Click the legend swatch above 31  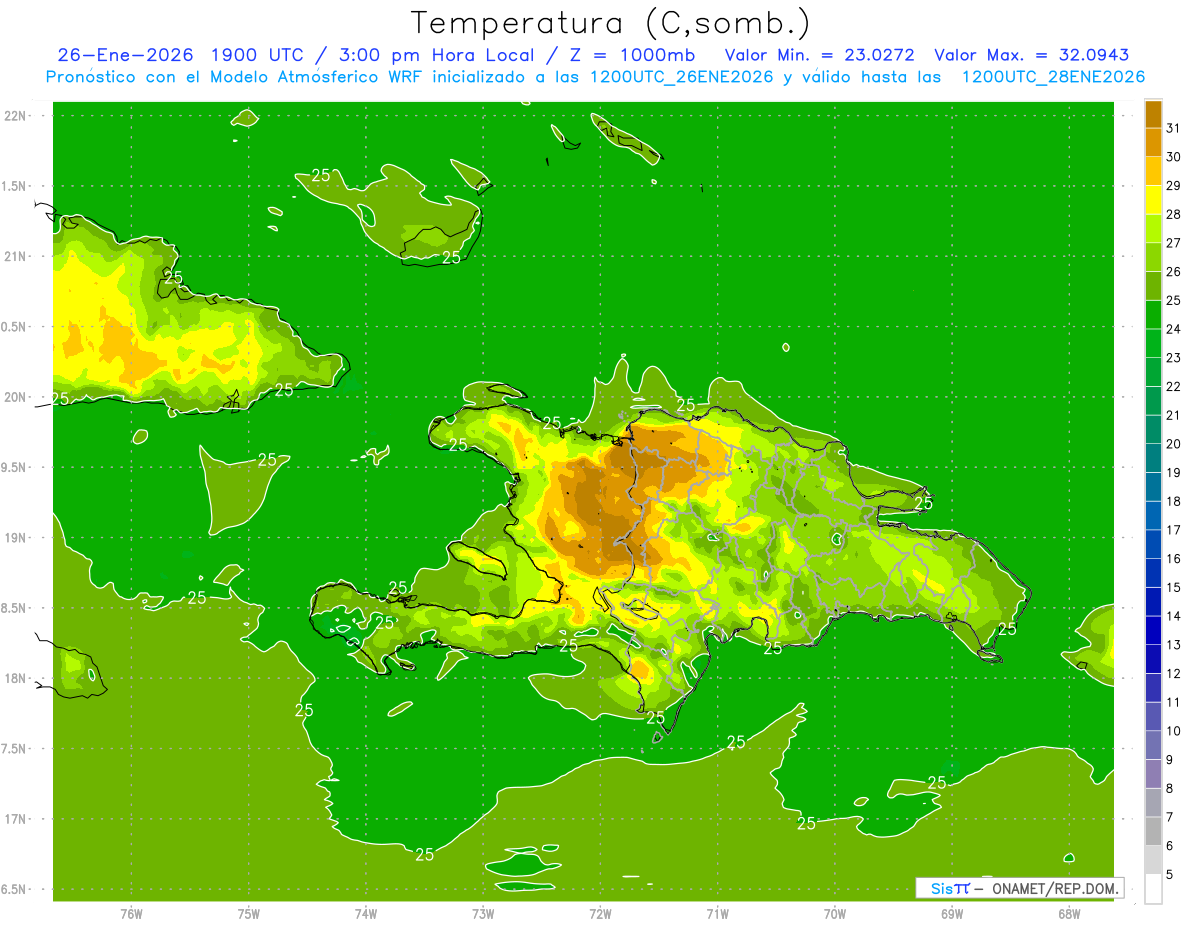(x=1153, y=114)
